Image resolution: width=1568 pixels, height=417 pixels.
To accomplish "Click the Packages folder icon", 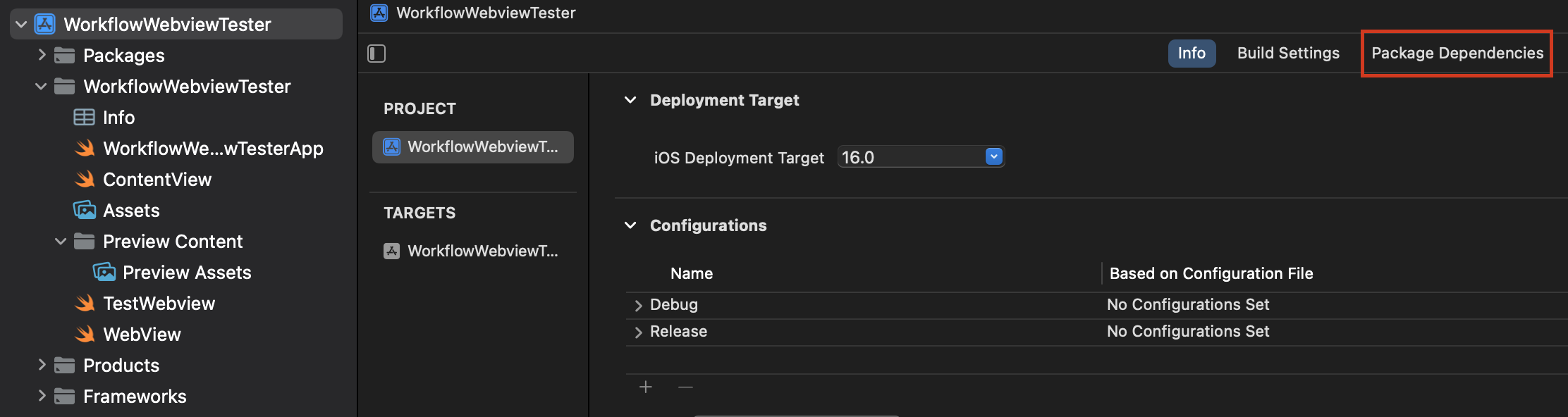I will (x=64, y=55).
